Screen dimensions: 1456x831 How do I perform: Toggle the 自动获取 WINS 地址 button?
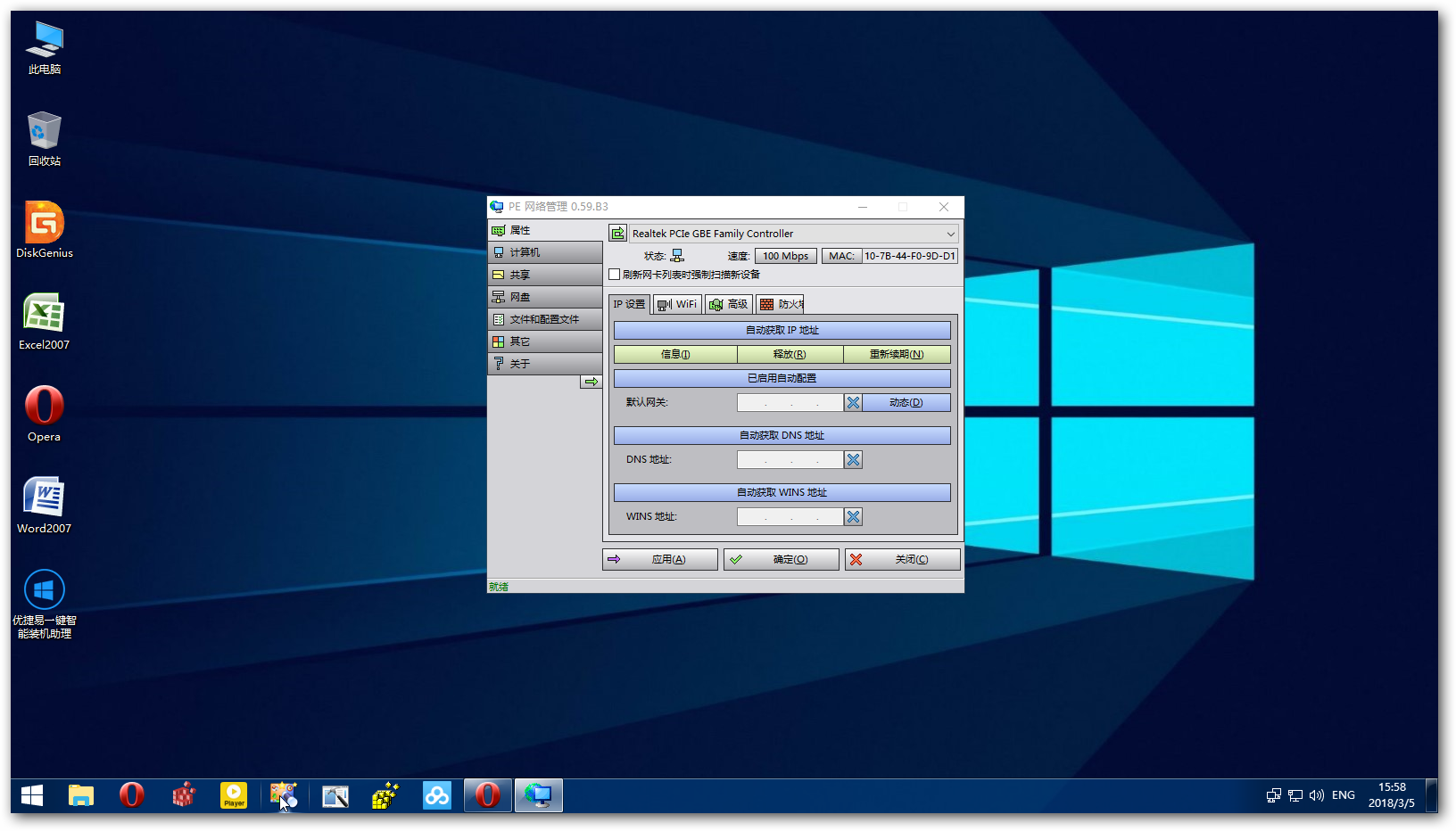[x=782, y=492]
